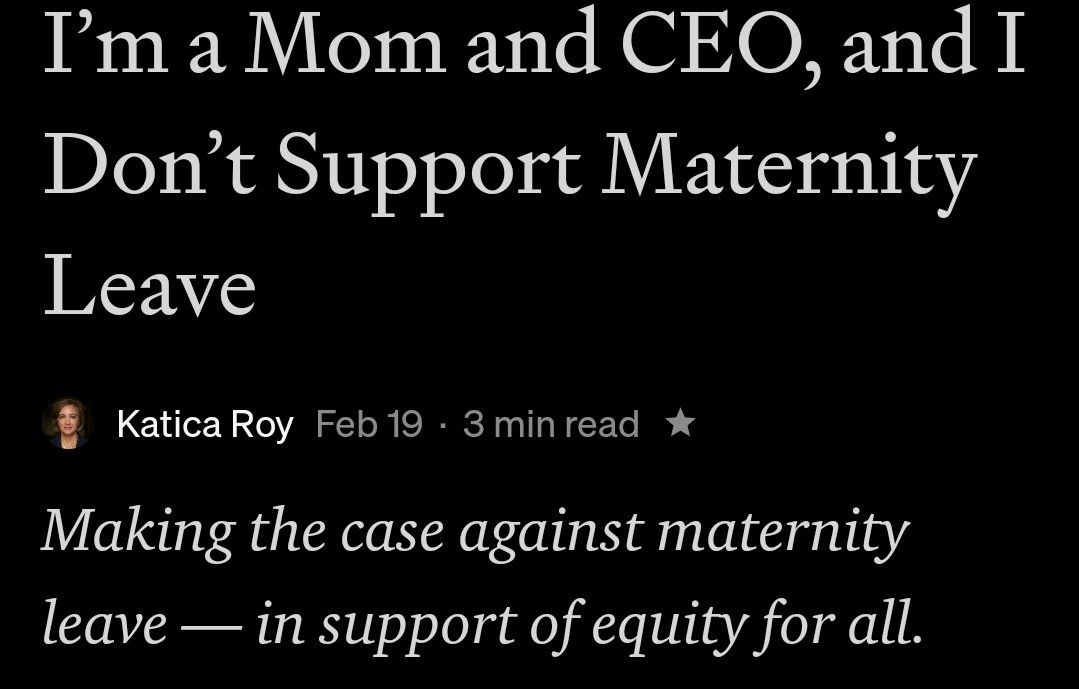
Task: Click "Making" at the subtitle start
Action: (136, 531)
